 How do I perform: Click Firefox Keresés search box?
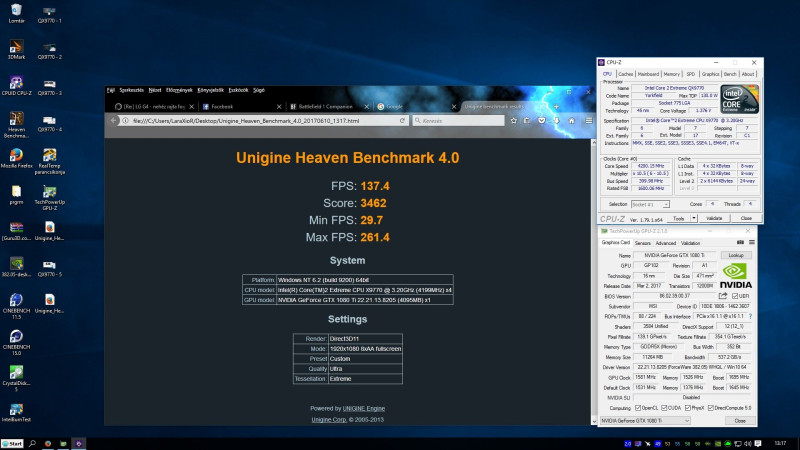tap(459, 121)
